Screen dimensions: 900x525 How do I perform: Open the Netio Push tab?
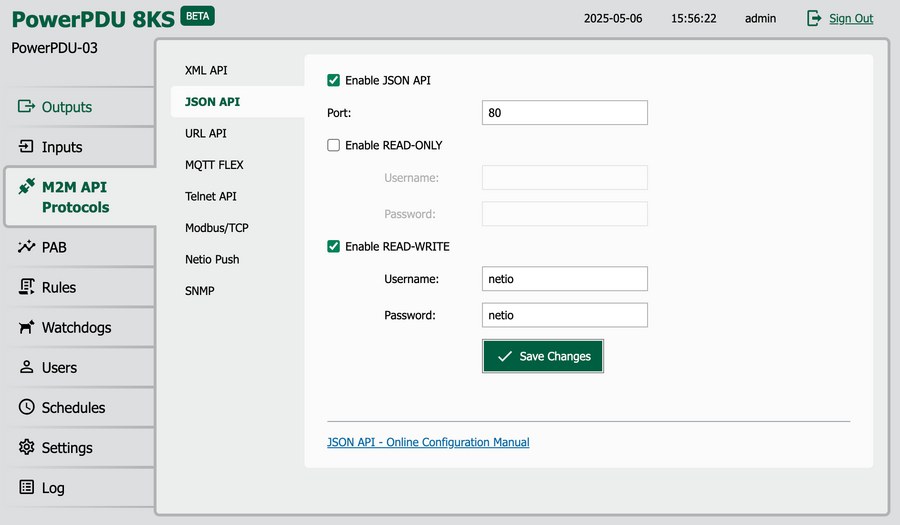(x=212, y=259)
